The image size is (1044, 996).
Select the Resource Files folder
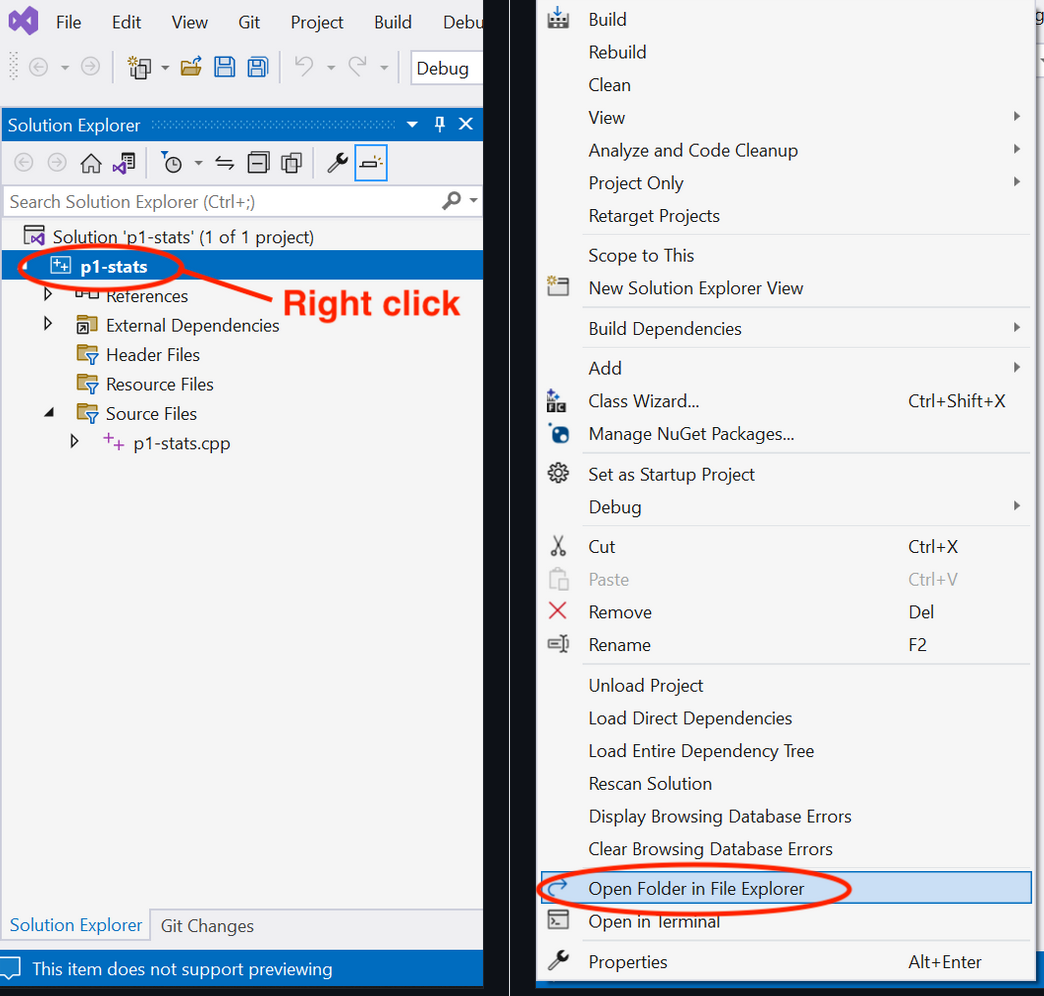coord(160,384)
